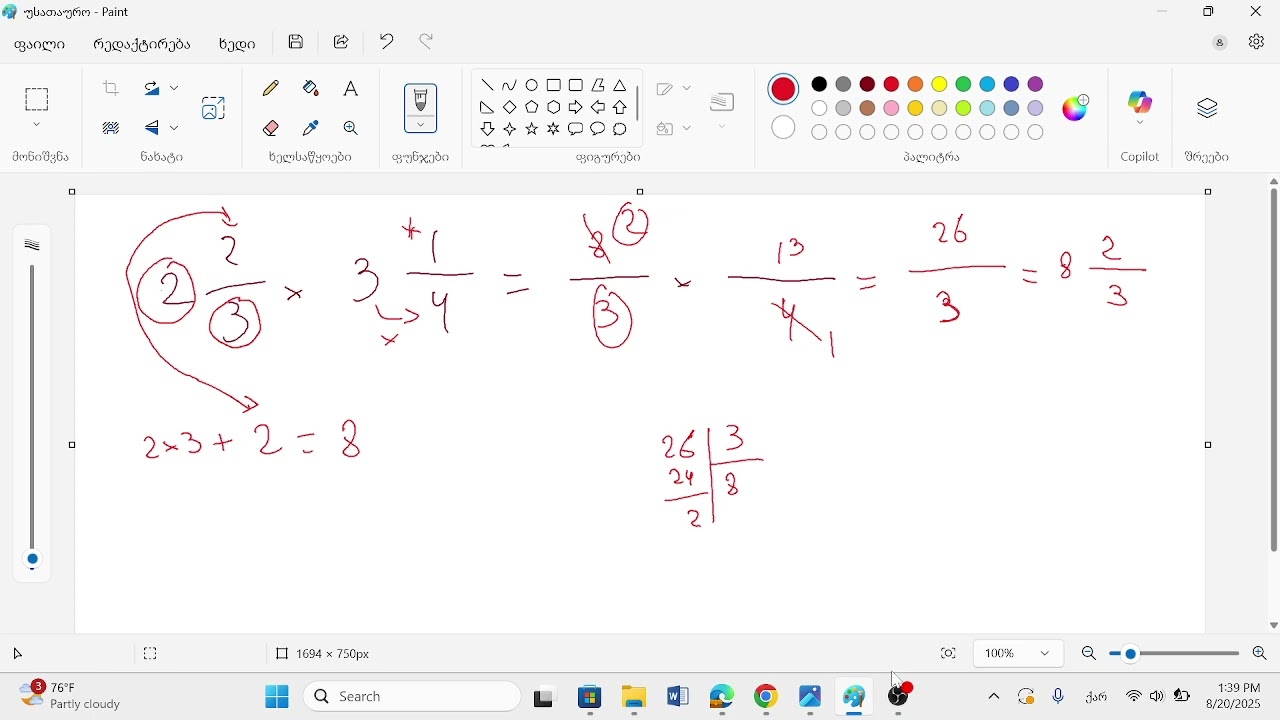Click the taskbar Search box
1280x720 pixels.
(x=412, y=698)
